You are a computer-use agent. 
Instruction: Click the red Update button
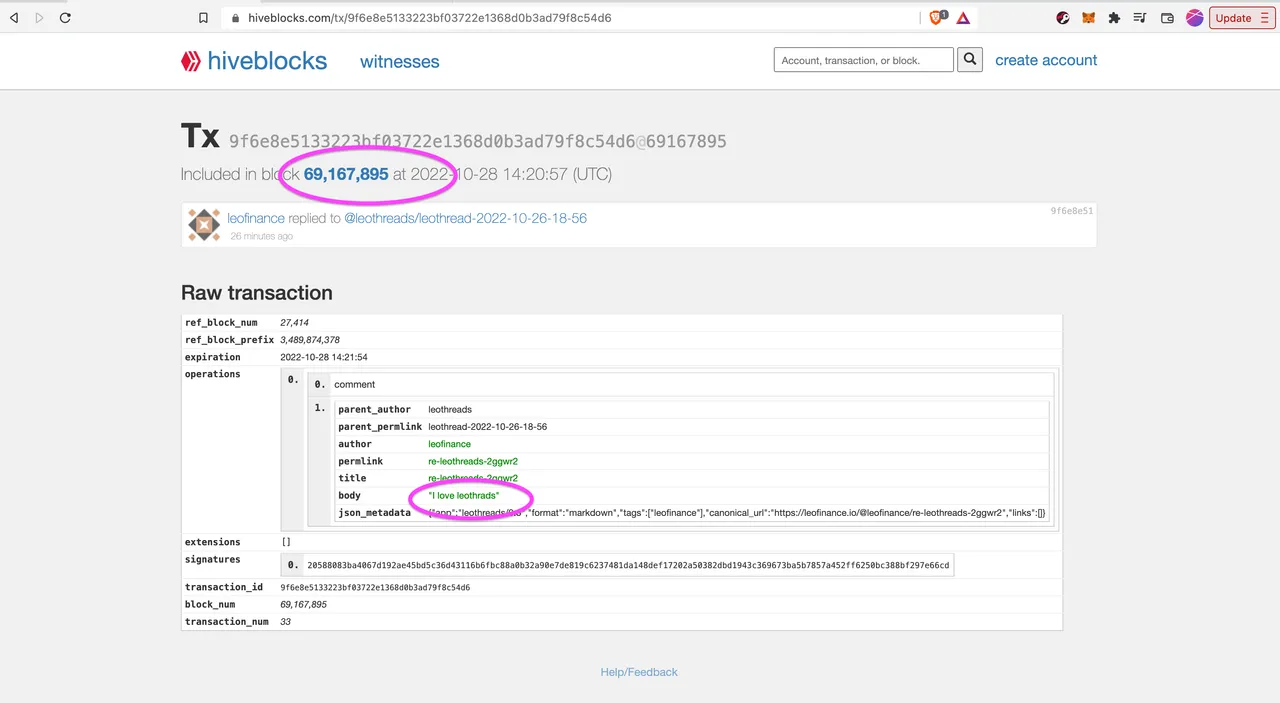1241,18
